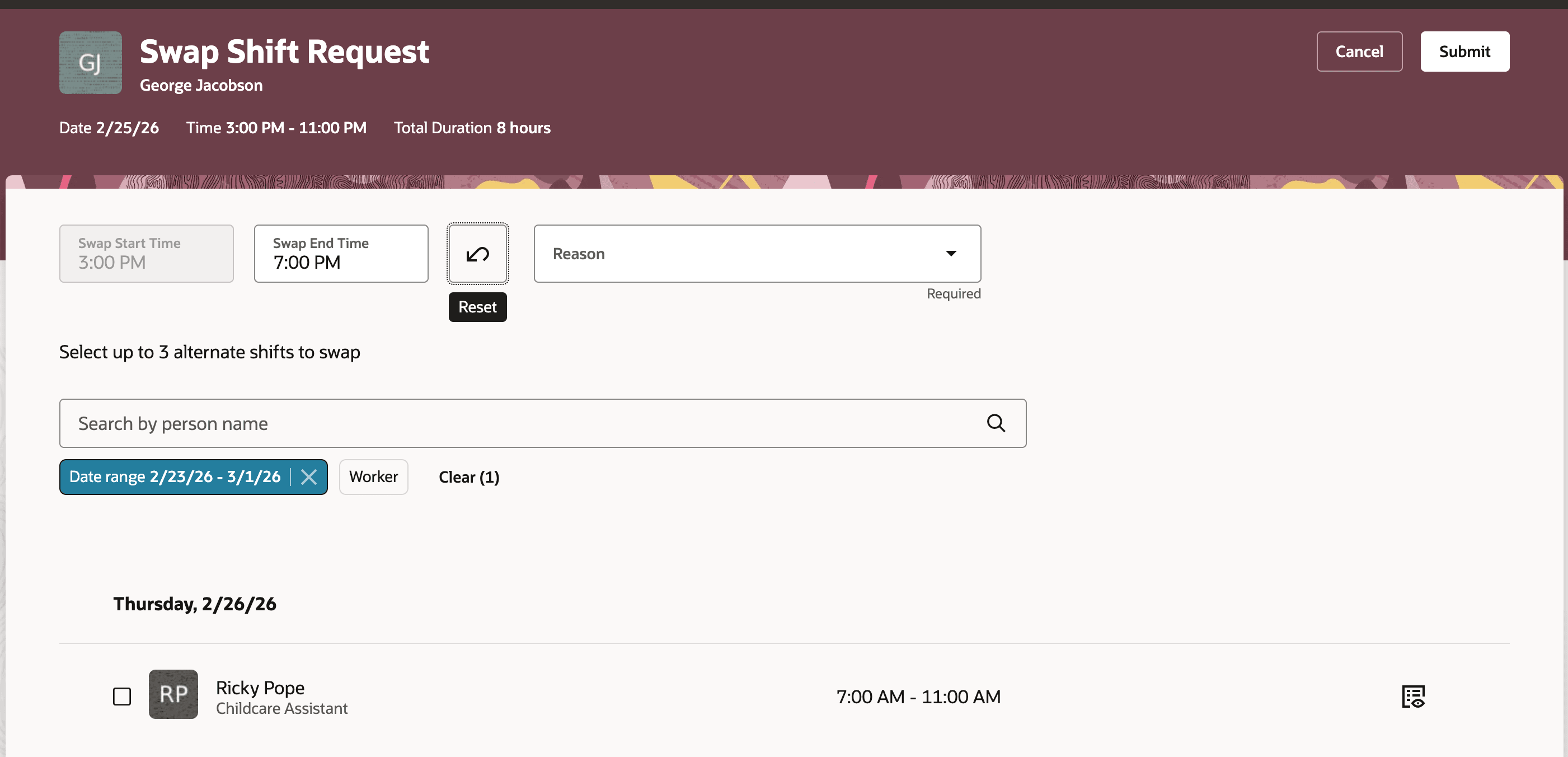Open the Reason combo box field
The height and width of the screenshot is (757, 1568).
[x=730, y=253]
